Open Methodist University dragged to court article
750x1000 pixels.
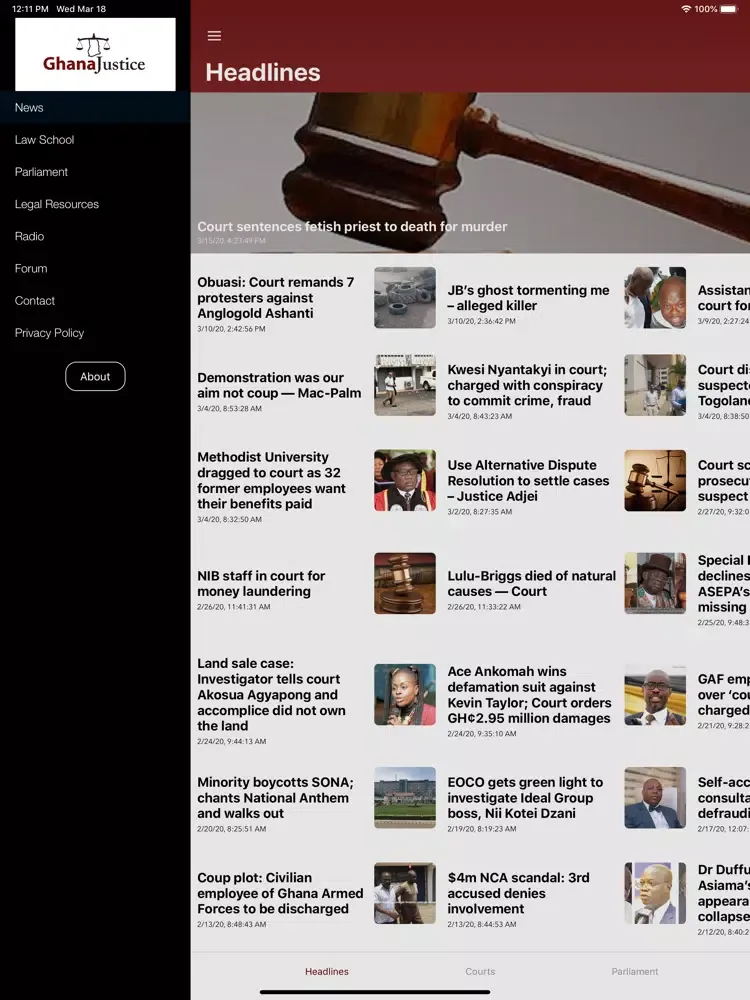coord(272,480)
